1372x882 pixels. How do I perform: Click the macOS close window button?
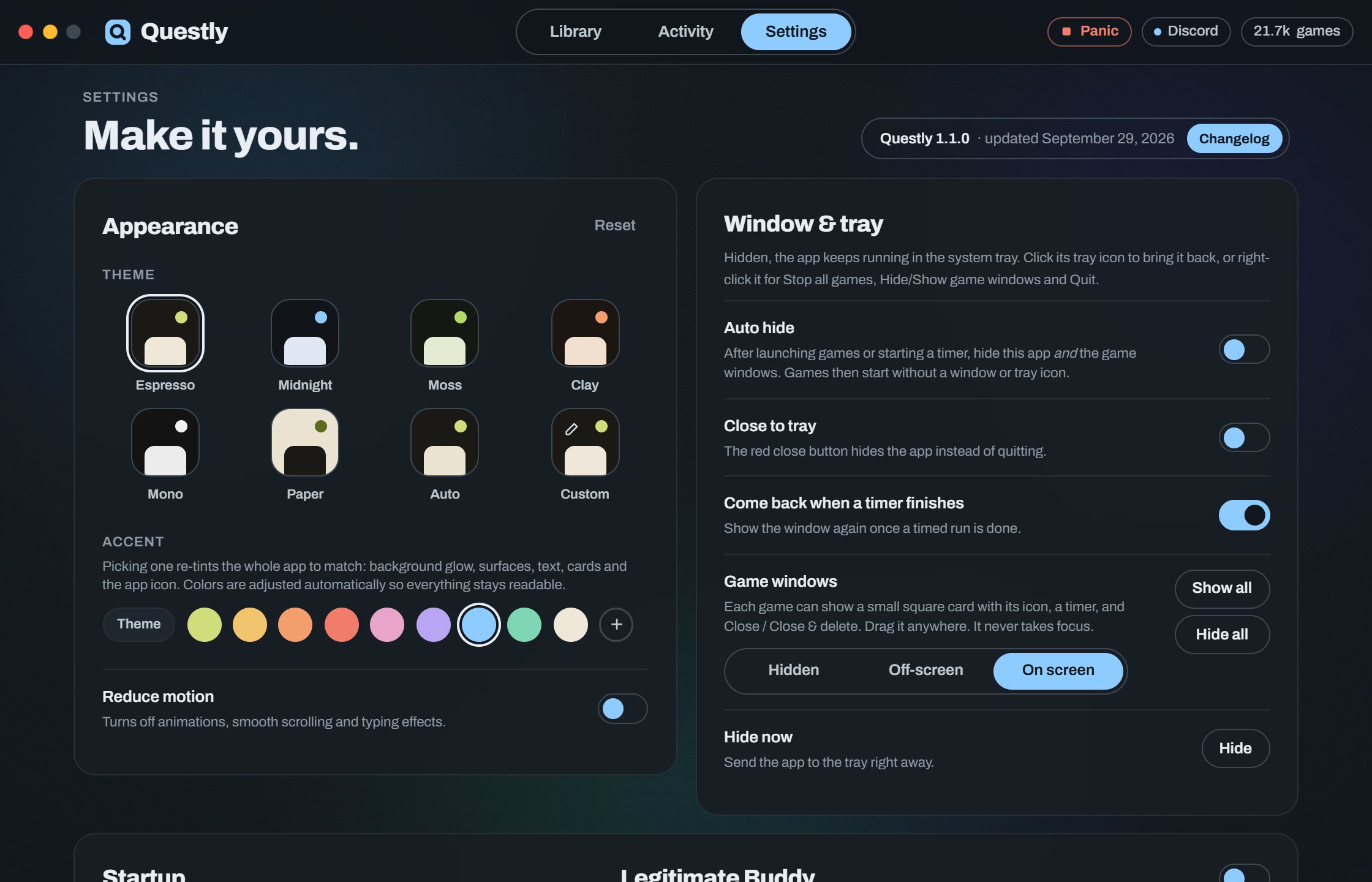[26, 32]
